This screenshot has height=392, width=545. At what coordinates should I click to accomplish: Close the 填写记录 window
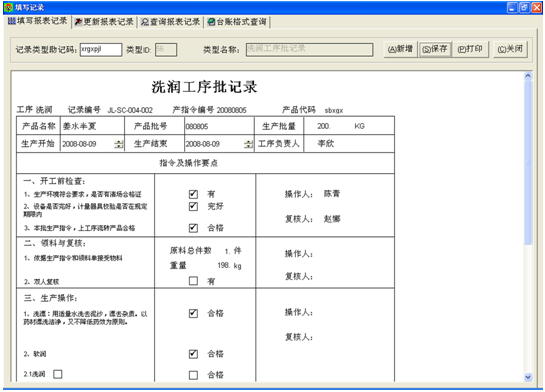pyautogui.click(x=537, y=8)
